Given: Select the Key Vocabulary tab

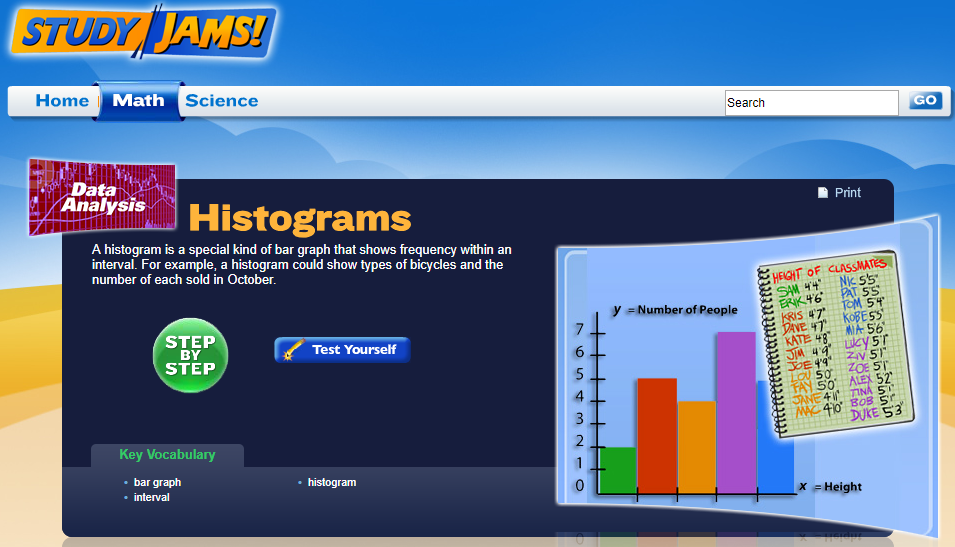Looking at the screenshot, I should (167, 455).
